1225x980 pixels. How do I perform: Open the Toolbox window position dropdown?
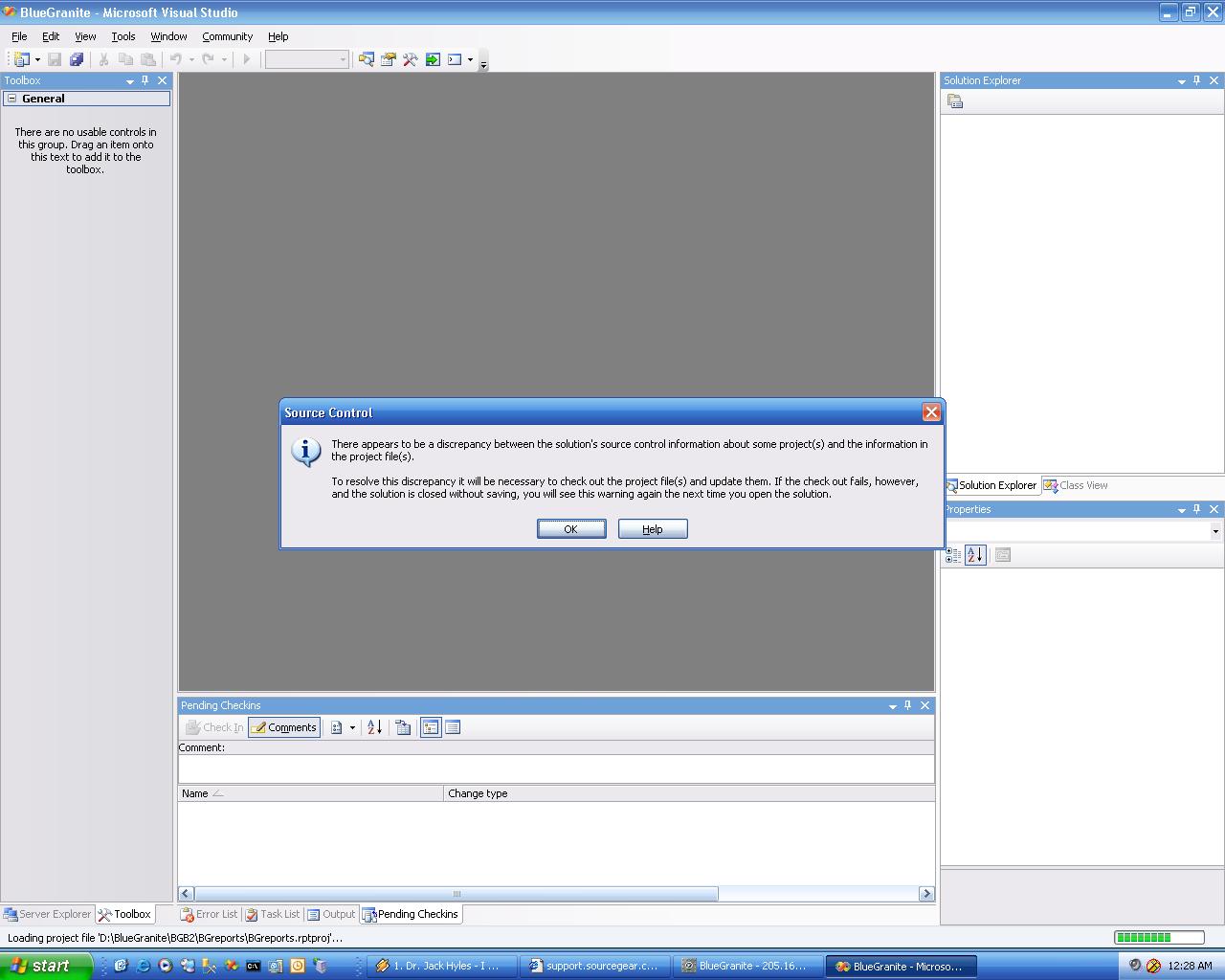[x=129, y=81]
